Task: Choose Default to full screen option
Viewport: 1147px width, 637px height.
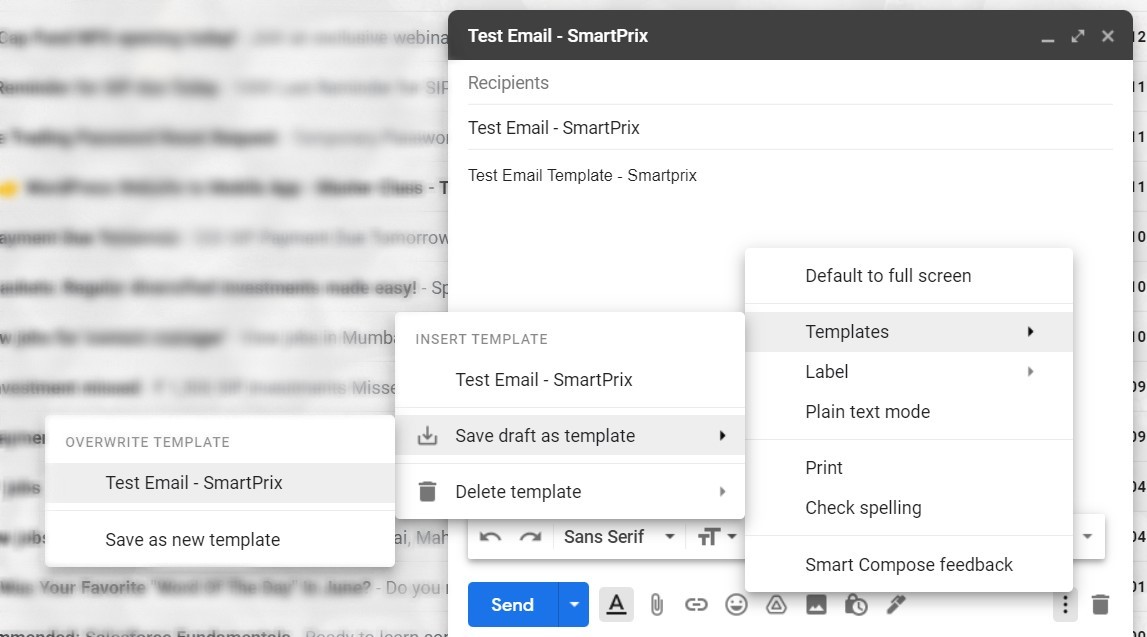Action: [909, 276]
